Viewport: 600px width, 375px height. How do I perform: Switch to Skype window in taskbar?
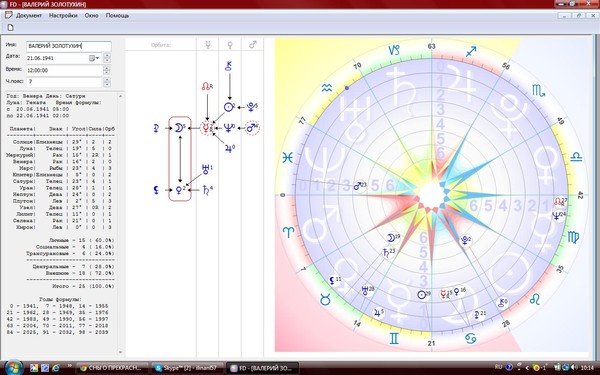tap(187, 368)
